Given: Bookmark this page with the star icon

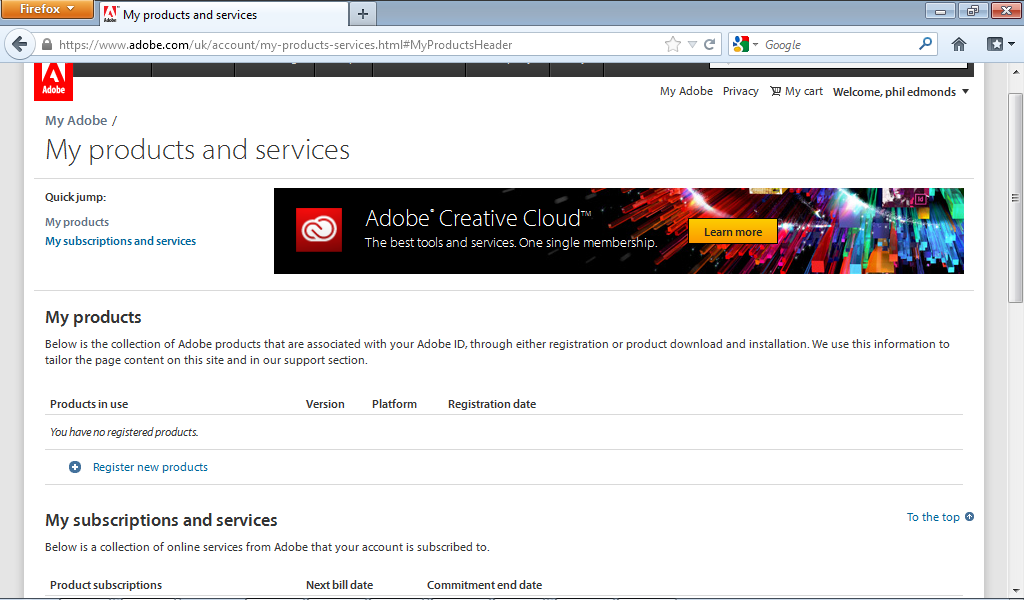Looking at the screenshot, I should point(673,44).
